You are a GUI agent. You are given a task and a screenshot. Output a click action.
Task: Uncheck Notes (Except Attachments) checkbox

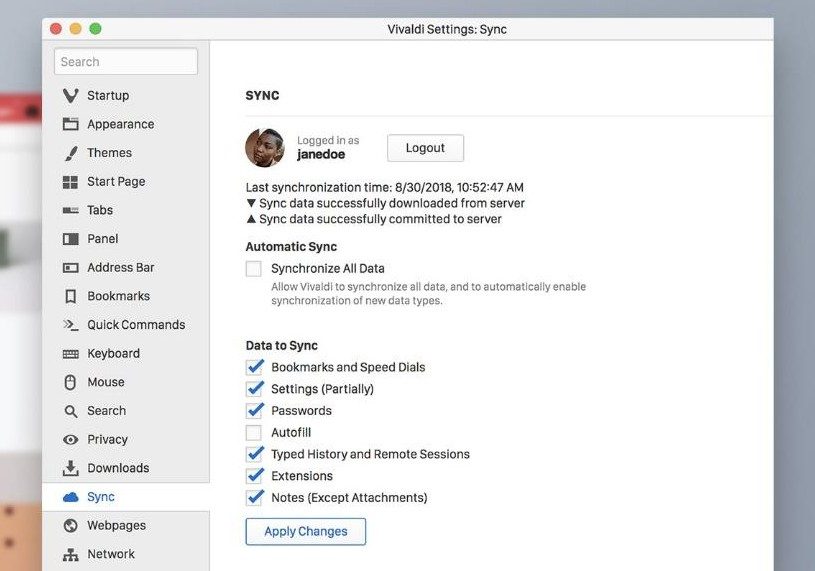pos(254,498)
